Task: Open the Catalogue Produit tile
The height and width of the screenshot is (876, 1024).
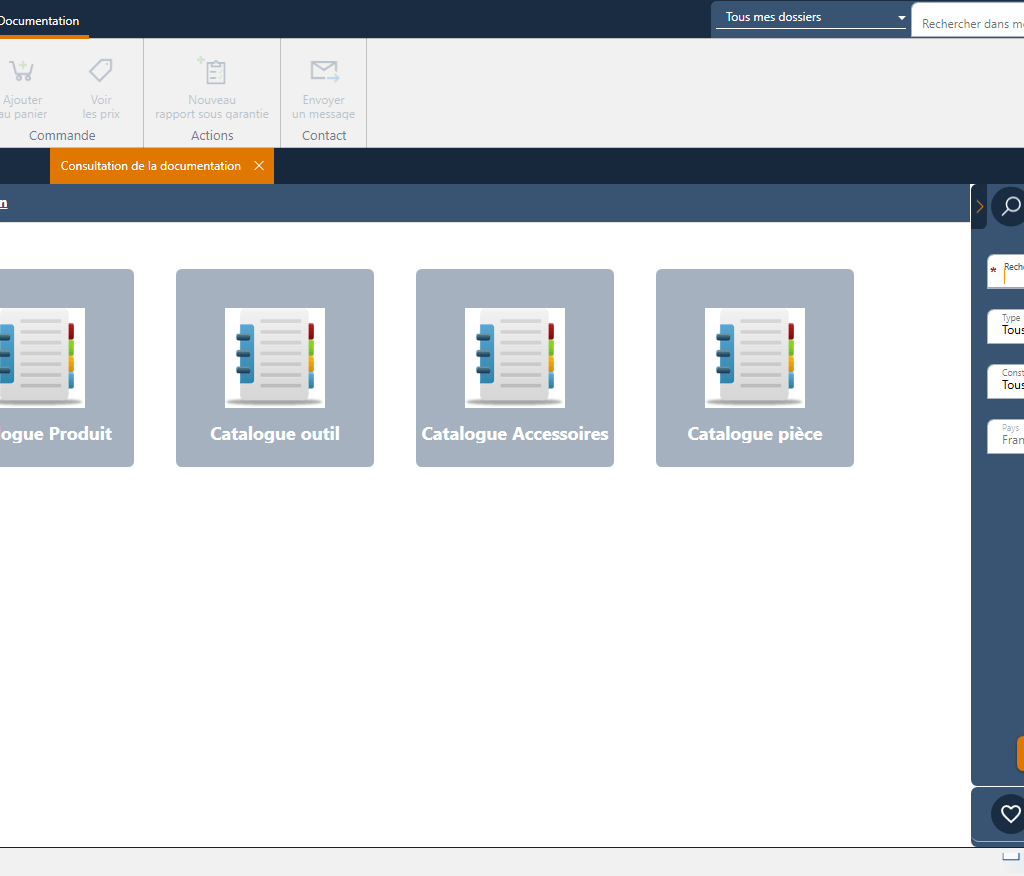Action: (x=60, y=367)
